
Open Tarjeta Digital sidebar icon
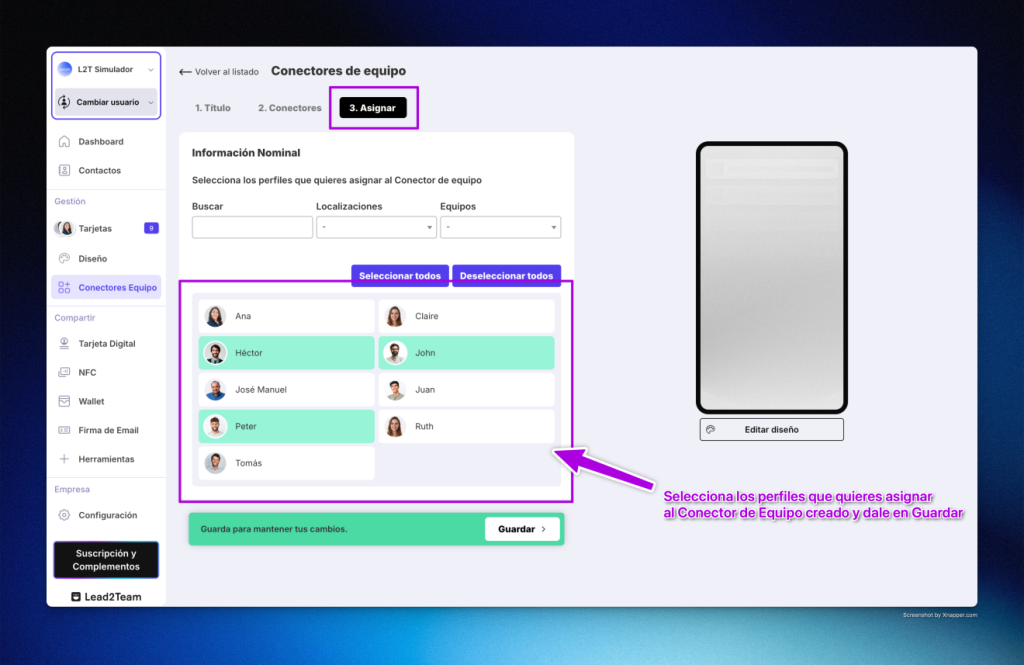pyautogui.click(x=64, y=344)
